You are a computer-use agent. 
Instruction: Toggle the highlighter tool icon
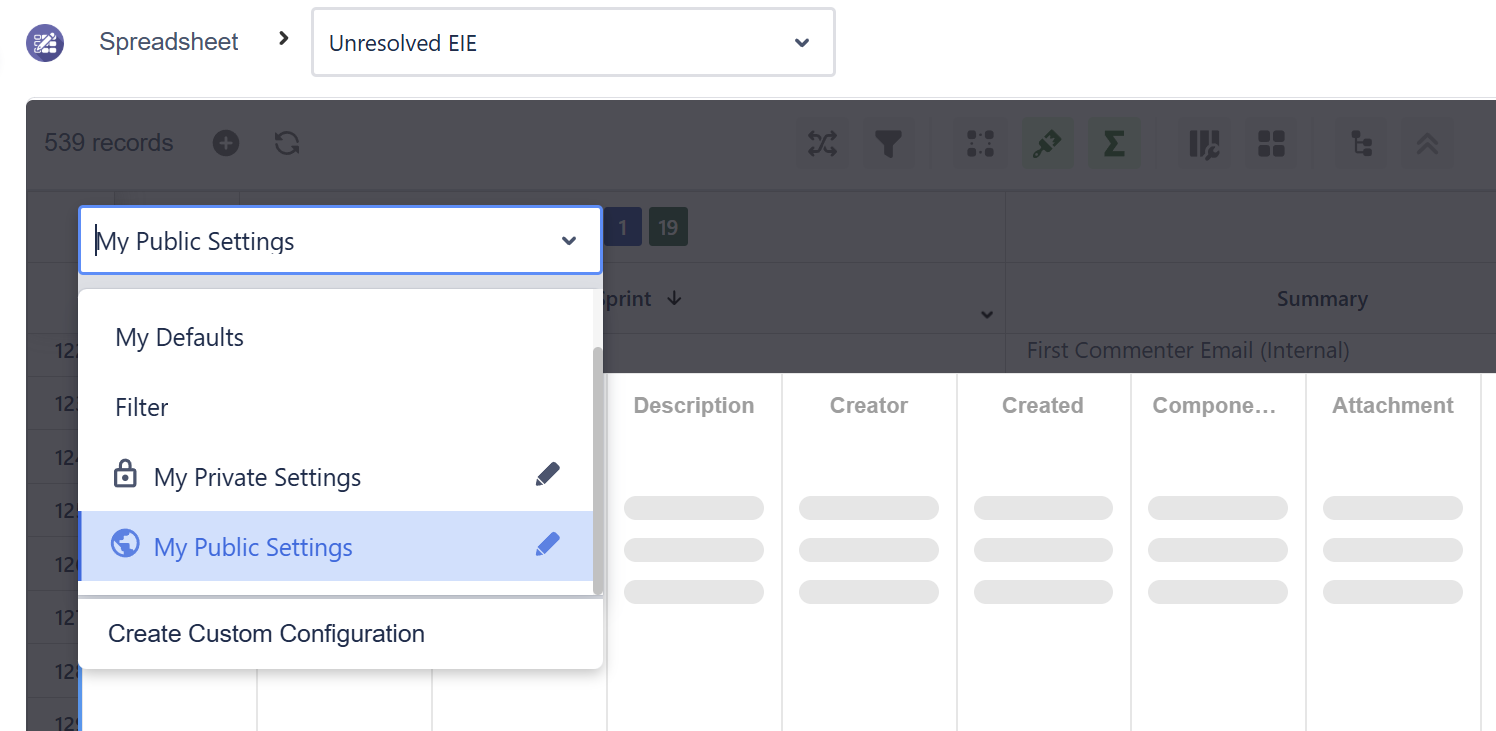click(x=1047, y=144)
